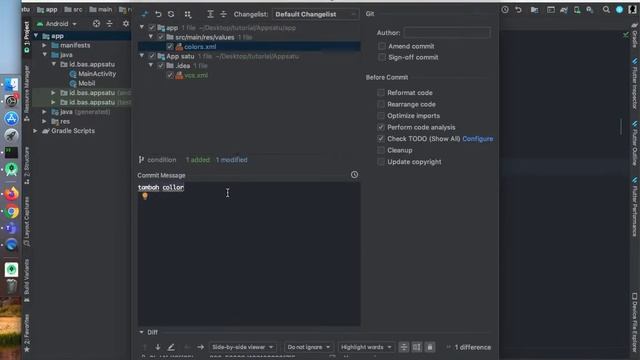Open Project Structure icon in main toolbar
The width and height of the screenshot is (640, 360).
534,9
